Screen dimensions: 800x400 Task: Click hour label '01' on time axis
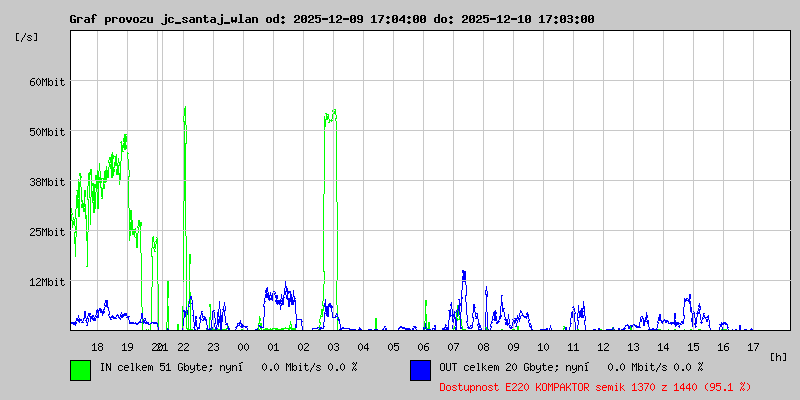pos(273,347)
